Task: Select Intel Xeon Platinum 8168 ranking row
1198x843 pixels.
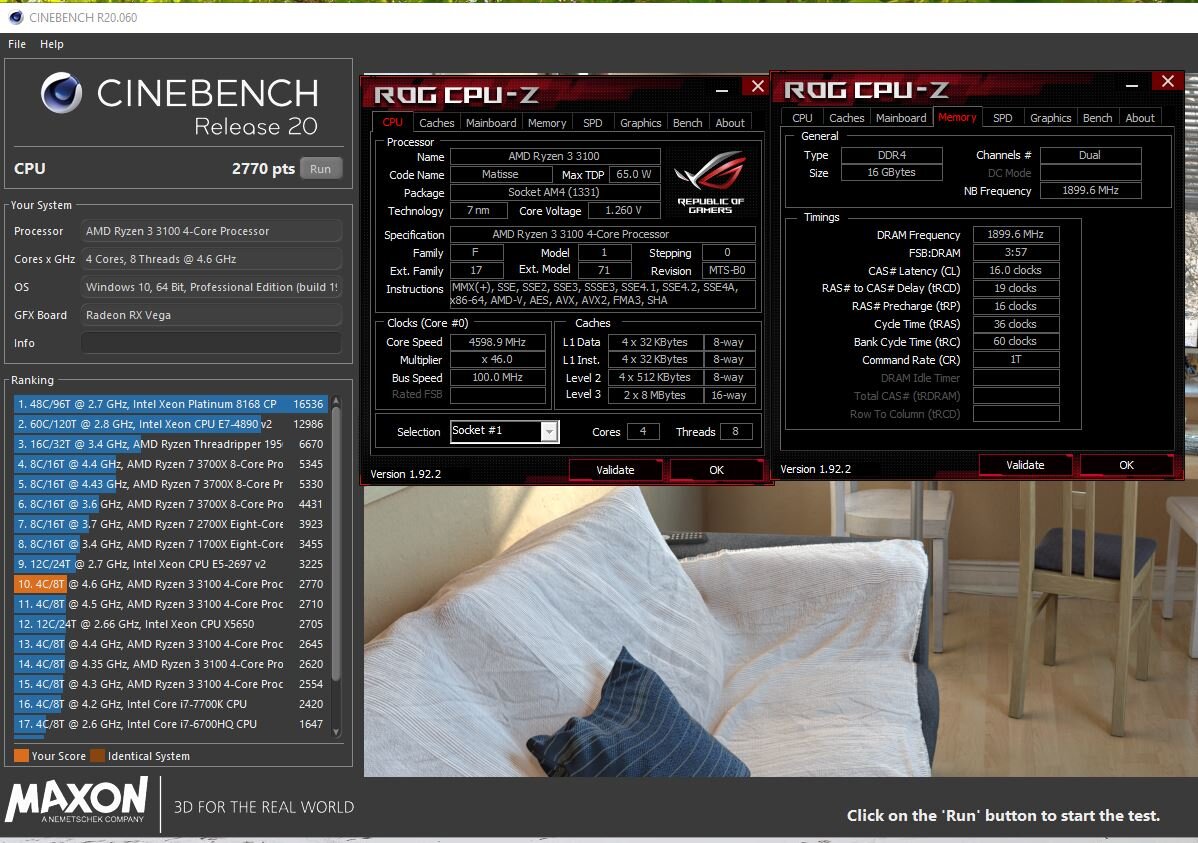Action: [x=170, y=404]
